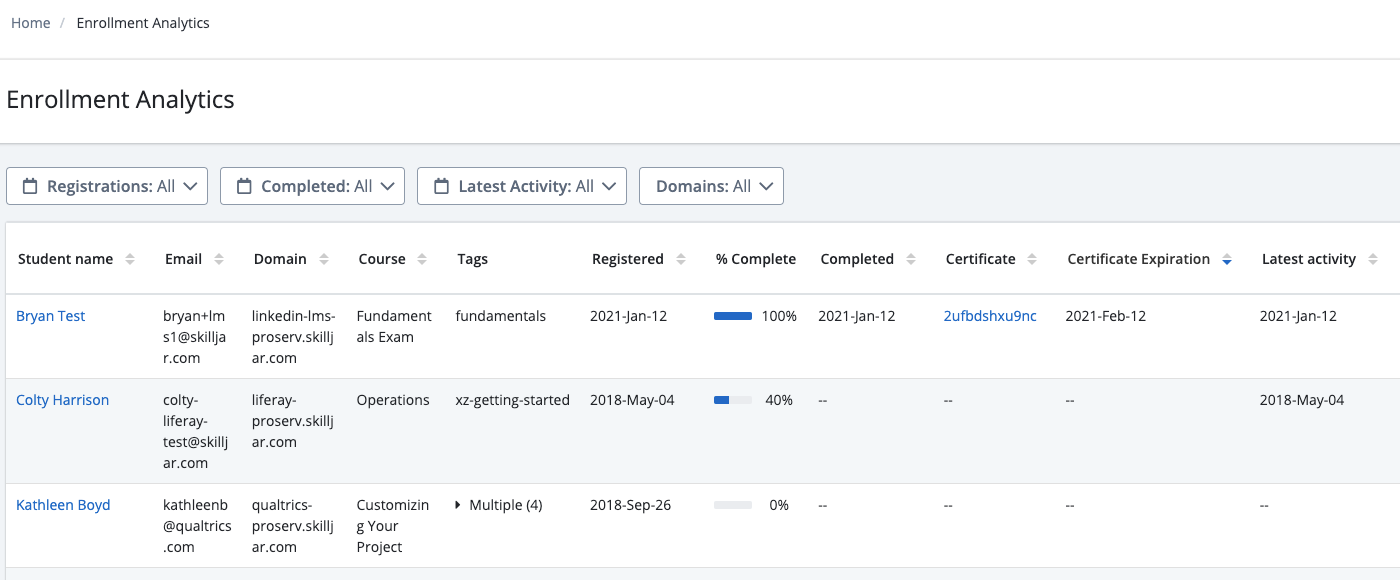Expand the Multiple (4) tags triangle
Screen dimensions: 1400x580
point(458,505)
